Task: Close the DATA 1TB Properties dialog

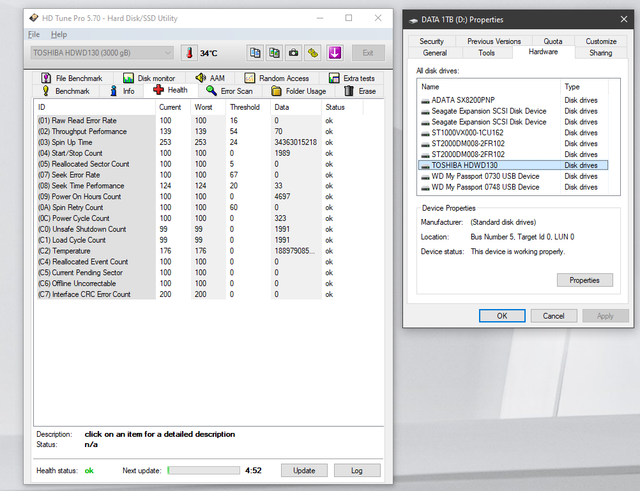Action: 624,20
